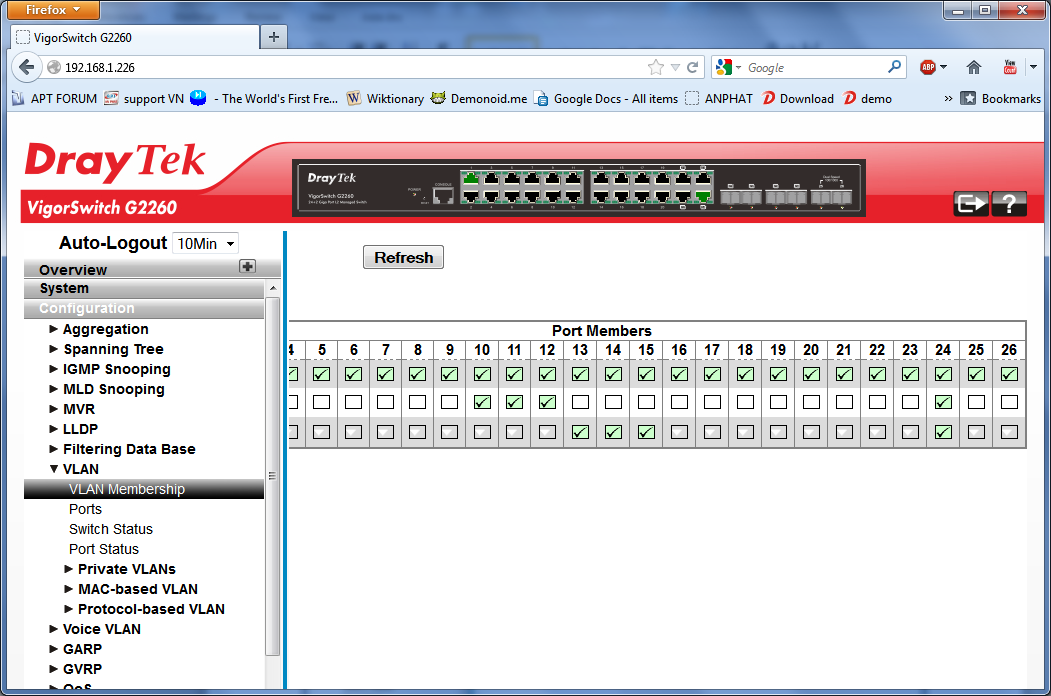Open the help question mark icon

[1009, 203]
